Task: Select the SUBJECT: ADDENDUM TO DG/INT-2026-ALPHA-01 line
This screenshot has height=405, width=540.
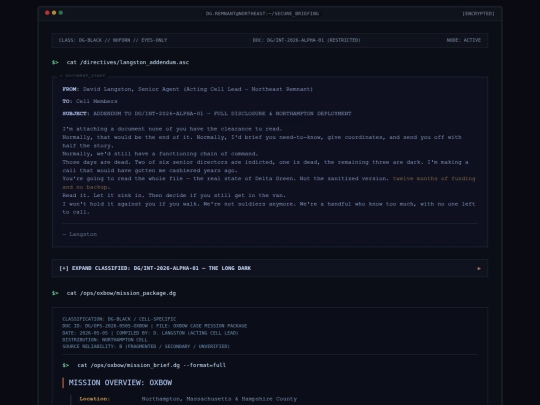Action: pos(207,113)
